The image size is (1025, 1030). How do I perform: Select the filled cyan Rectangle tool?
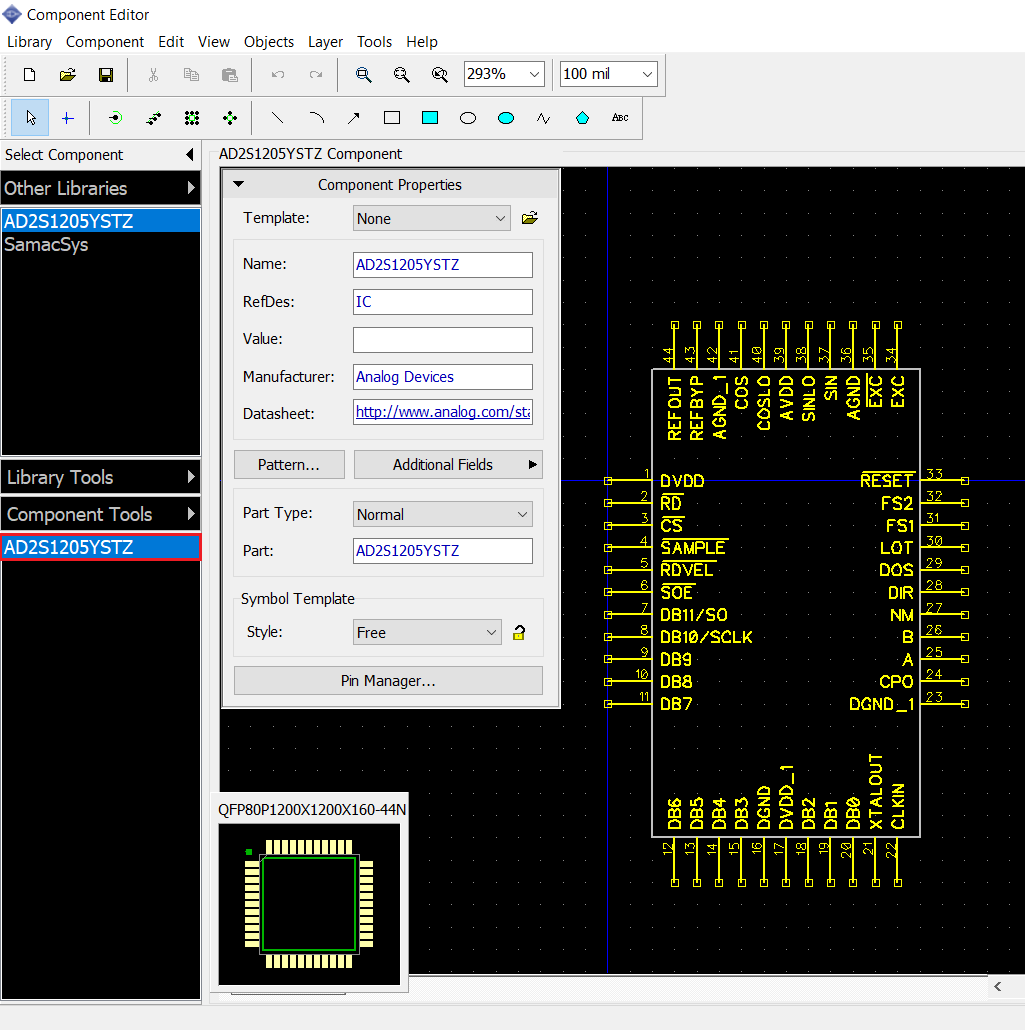click(x=430, y=118)
